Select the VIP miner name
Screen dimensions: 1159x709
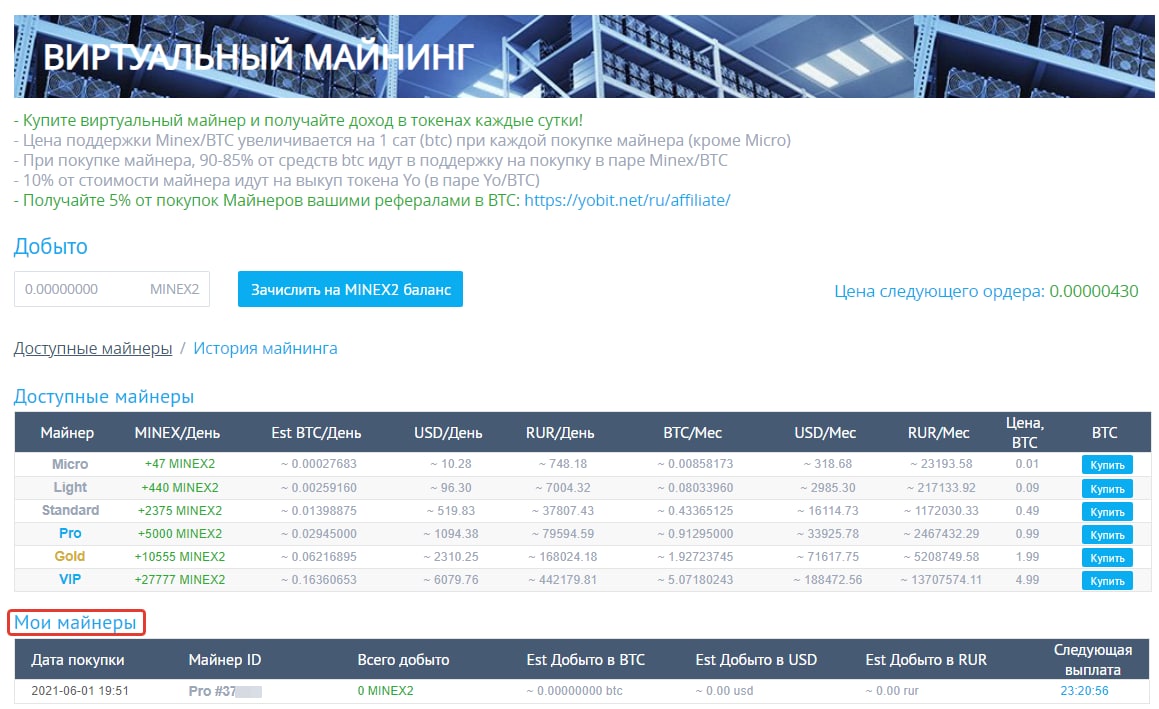coord(70,579)
